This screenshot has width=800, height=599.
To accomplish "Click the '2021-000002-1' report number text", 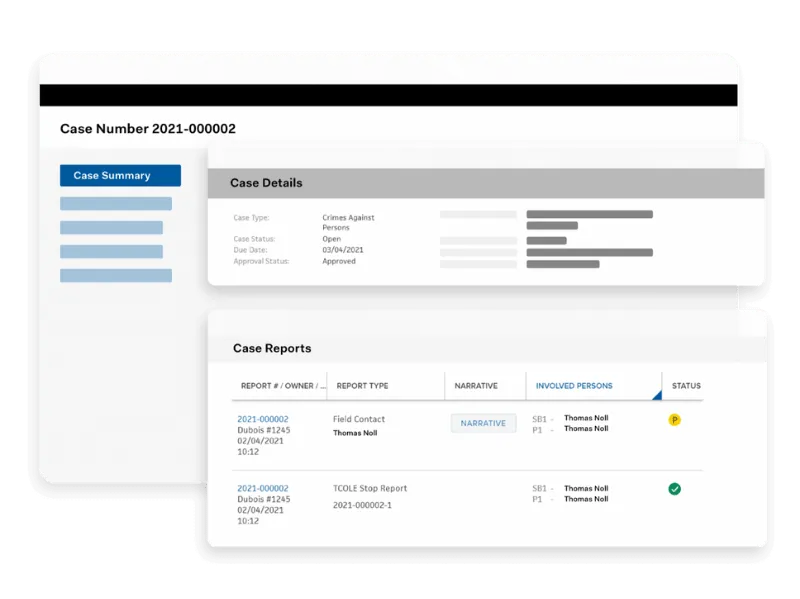I will (x=362, y=505).
